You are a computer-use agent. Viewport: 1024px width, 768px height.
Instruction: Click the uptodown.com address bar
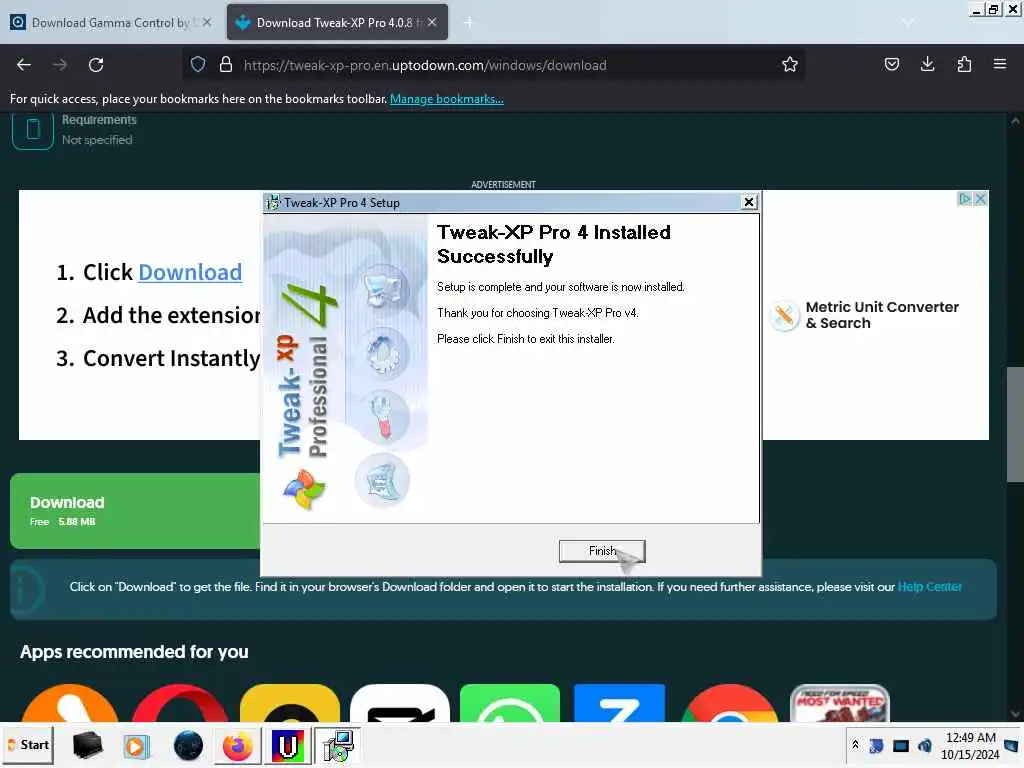[493, 65]
